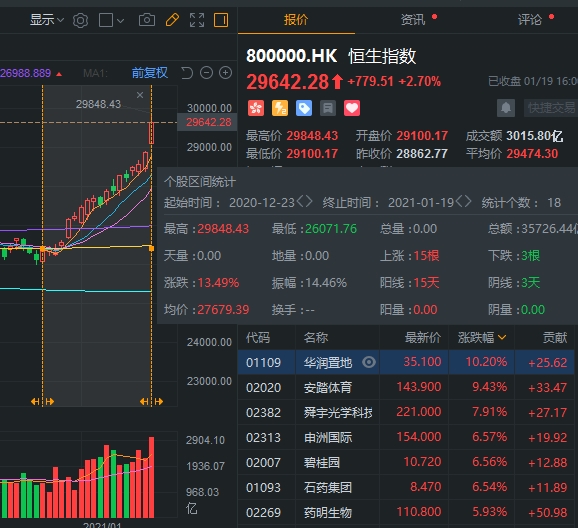Switch to the 评论 tab
Viewport: 578px width, 528px height.
click(x=530, y=20)
